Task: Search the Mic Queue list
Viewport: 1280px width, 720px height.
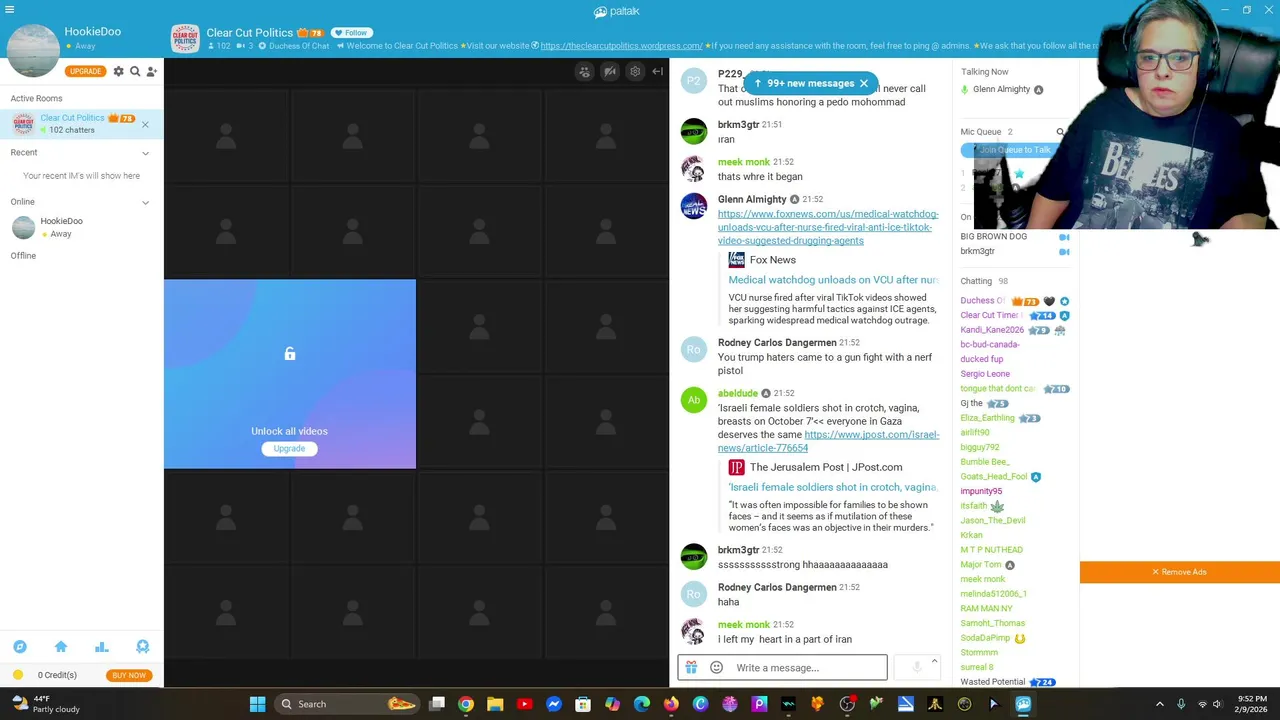Action: (1061, 132)
